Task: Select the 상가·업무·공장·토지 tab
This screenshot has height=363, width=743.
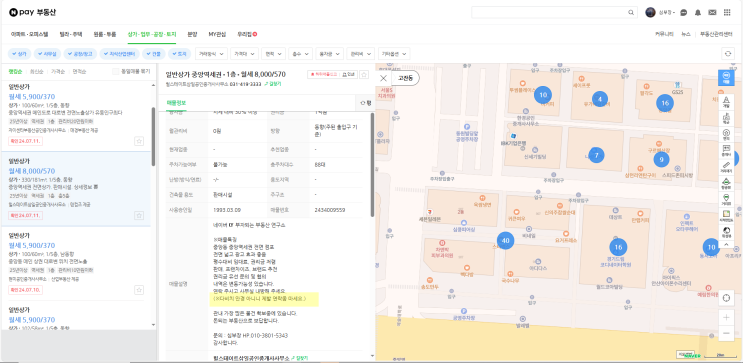Action: tap(152, 34)
